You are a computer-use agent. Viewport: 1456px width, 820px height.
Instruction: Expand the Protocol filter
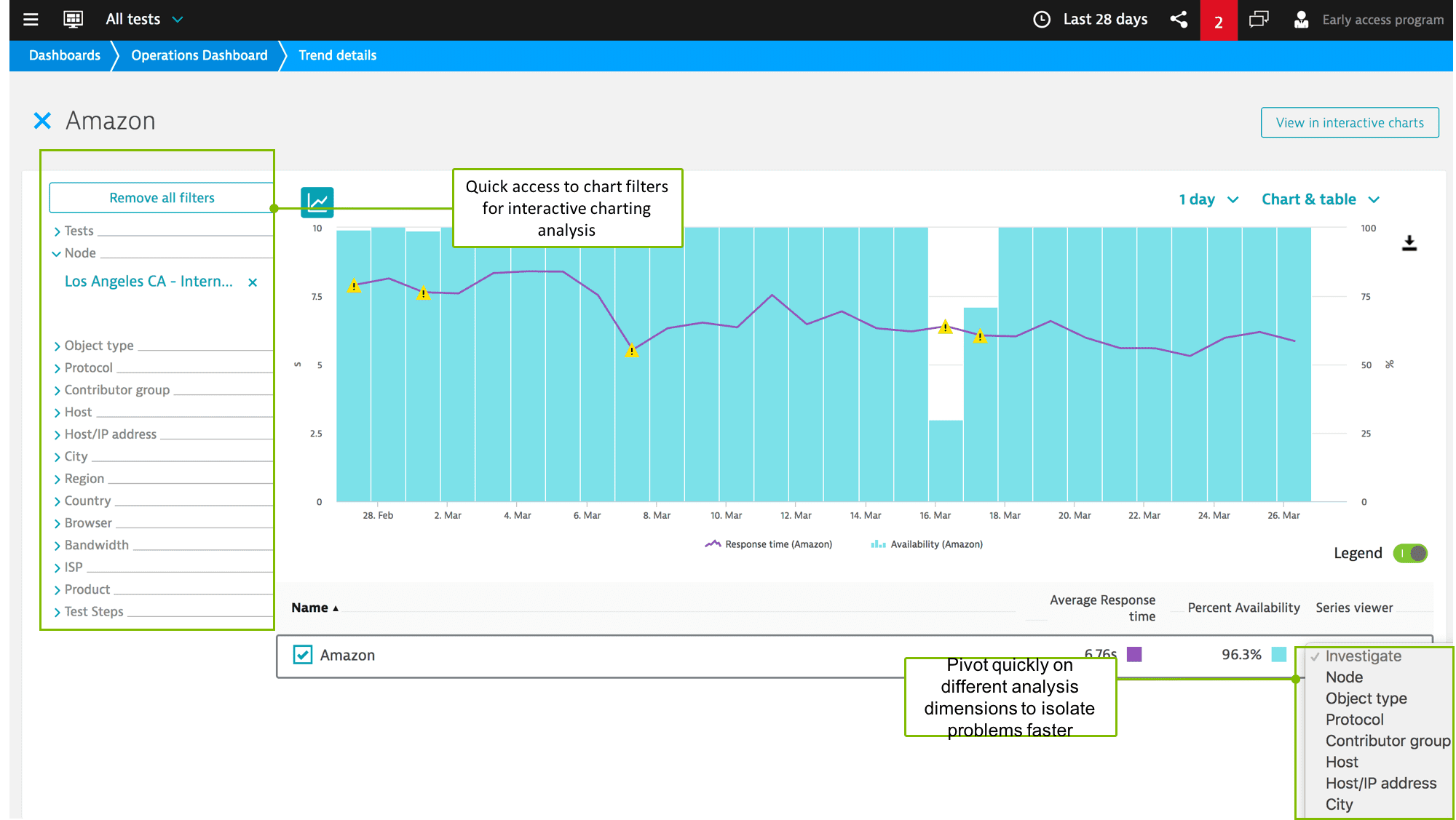tap(83, 368)
